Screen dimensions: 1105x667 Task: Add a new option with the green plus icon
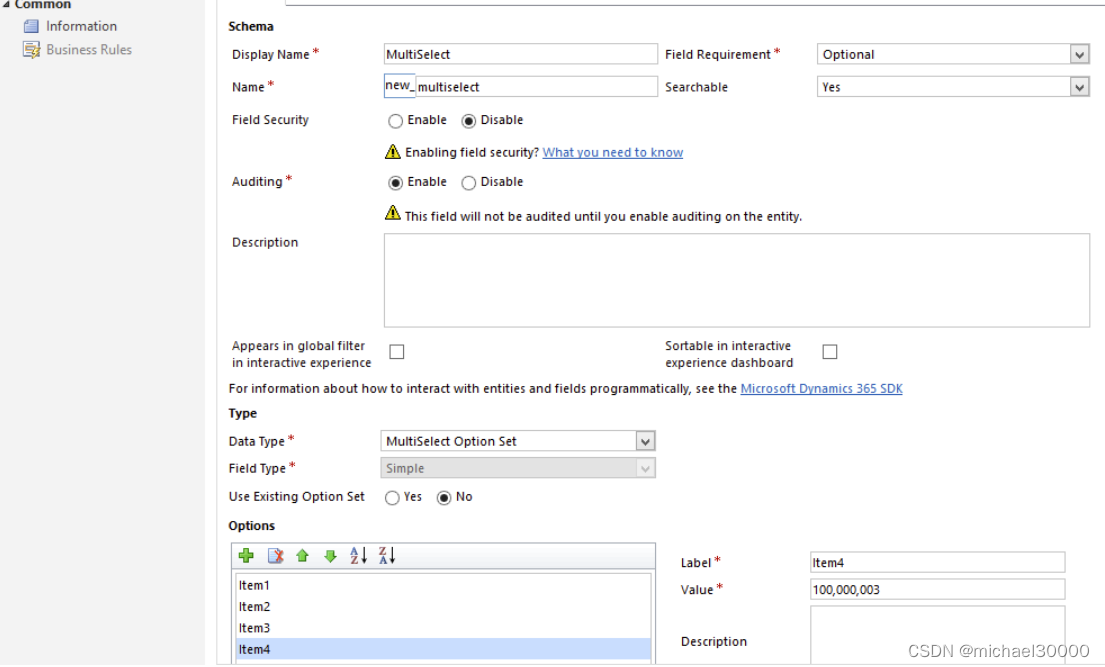click(x=247, y=556)
